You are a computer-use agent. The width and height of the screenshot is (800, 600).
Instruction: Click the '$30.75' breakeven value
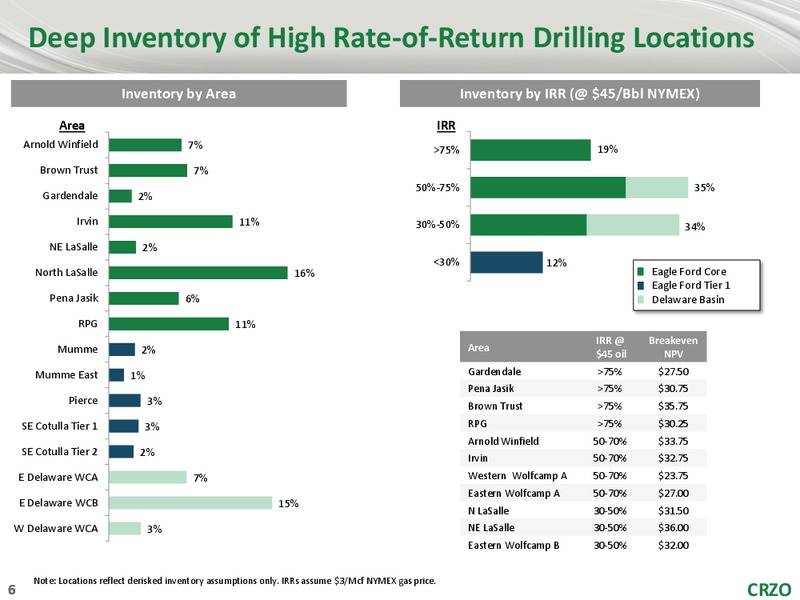673,388
